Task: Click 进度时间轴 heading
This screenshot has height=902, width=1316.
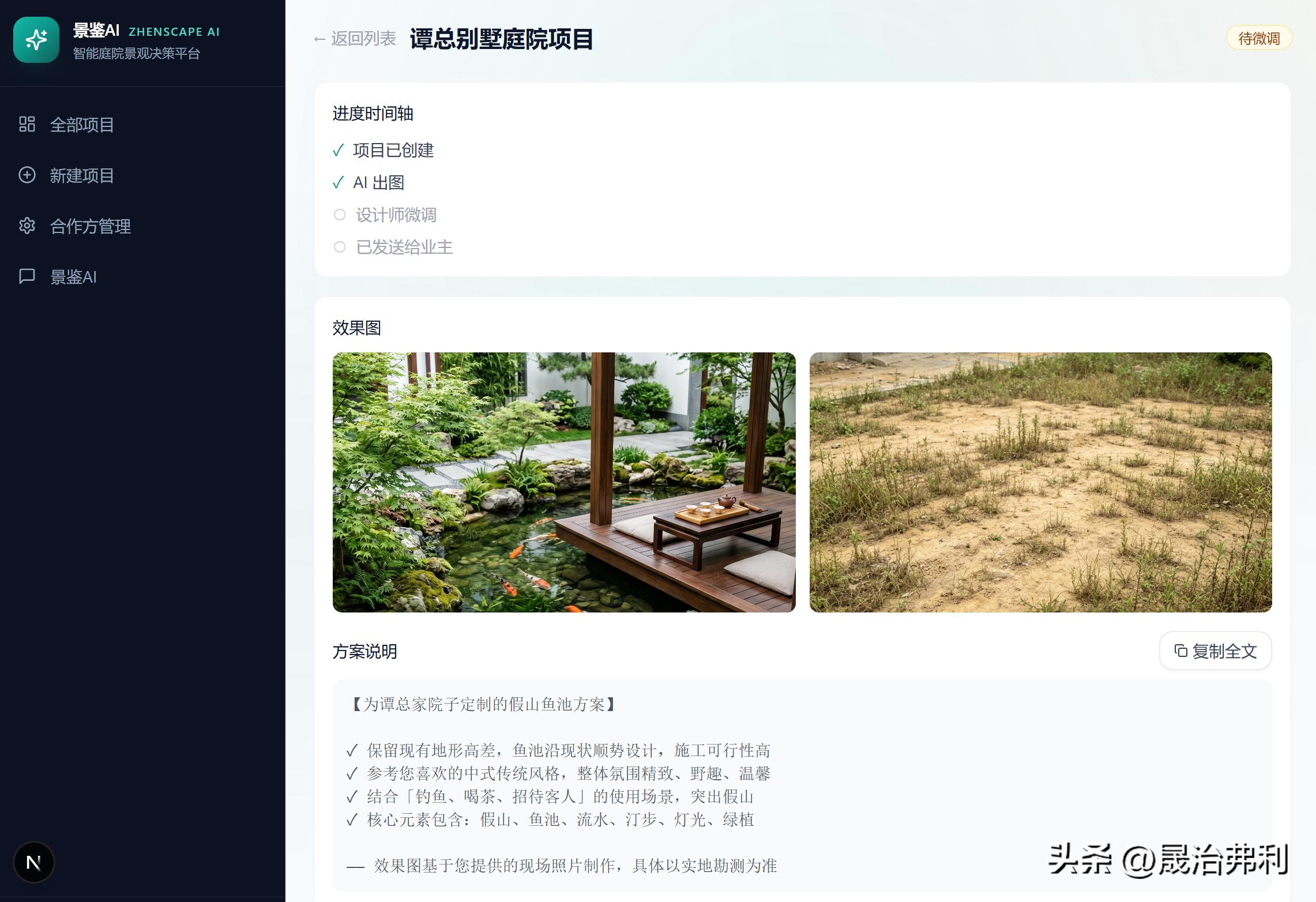Action: tap(373, 114)
